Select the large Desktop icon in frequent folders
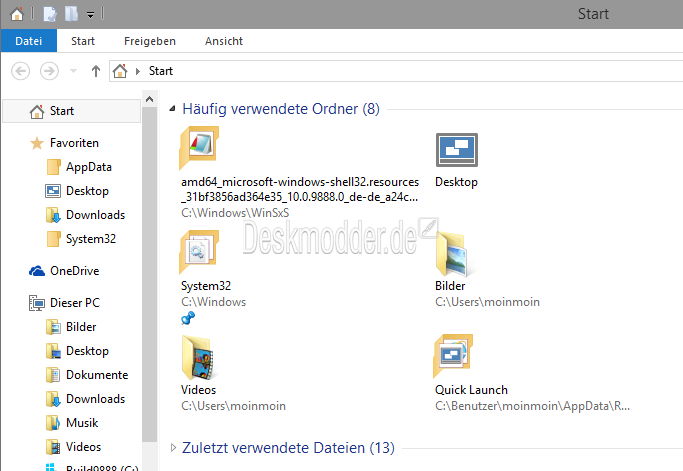This screenshot has width=683, height=471. click(x=456, y=150)
